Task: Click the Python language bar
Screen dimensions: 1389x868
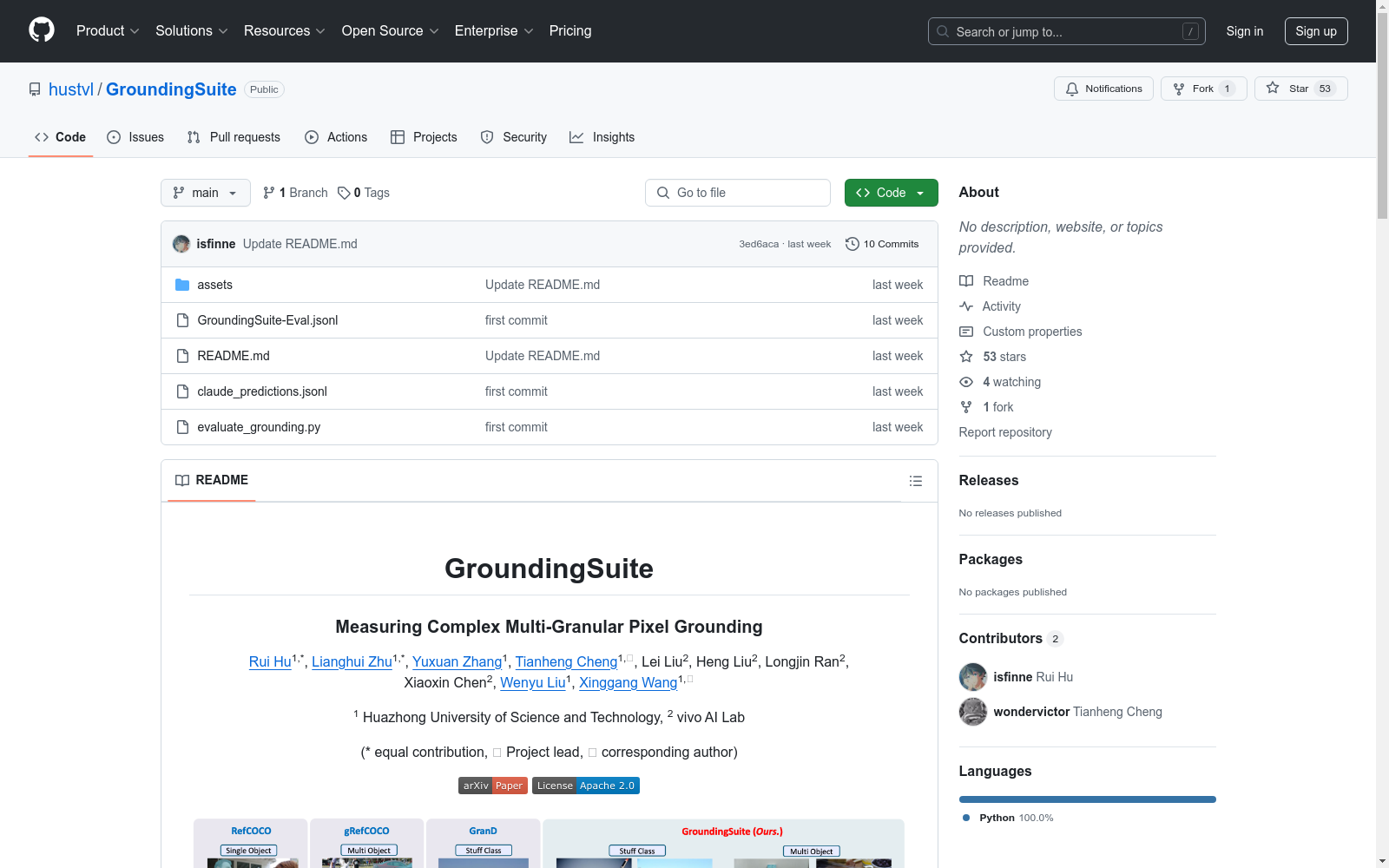Action: click(x=1087, y=799)
